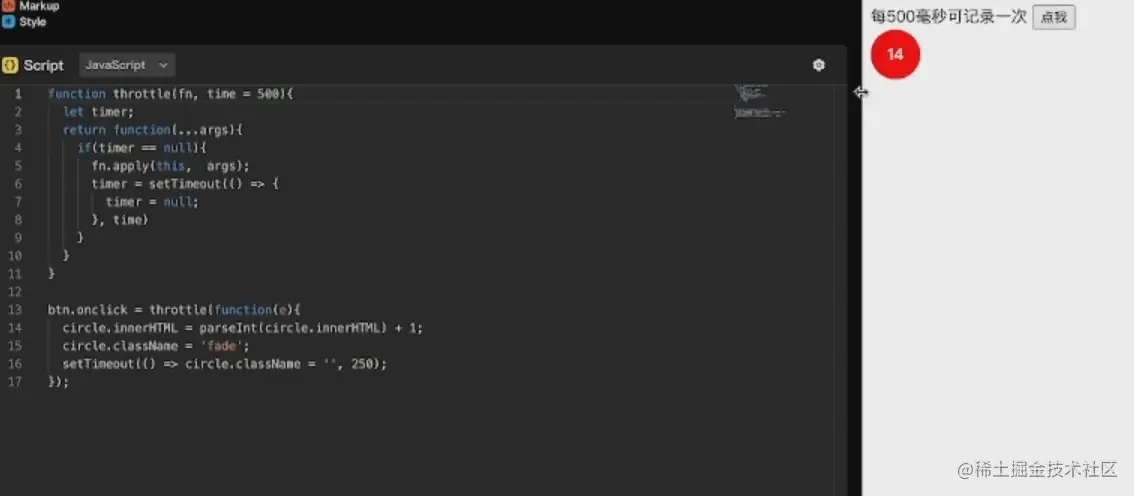The height and width of the screenshot is (496, 1134).
Task: Click the blue Style panel icon
Action: coord(8,21)
